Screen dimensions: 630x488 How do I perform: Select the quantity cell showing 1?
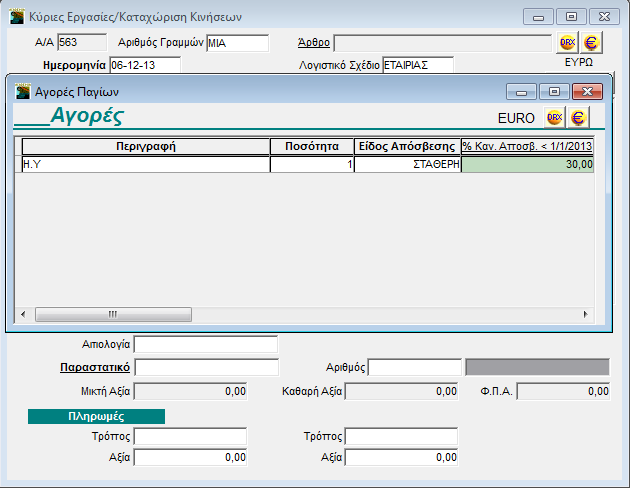pos(312,164)
